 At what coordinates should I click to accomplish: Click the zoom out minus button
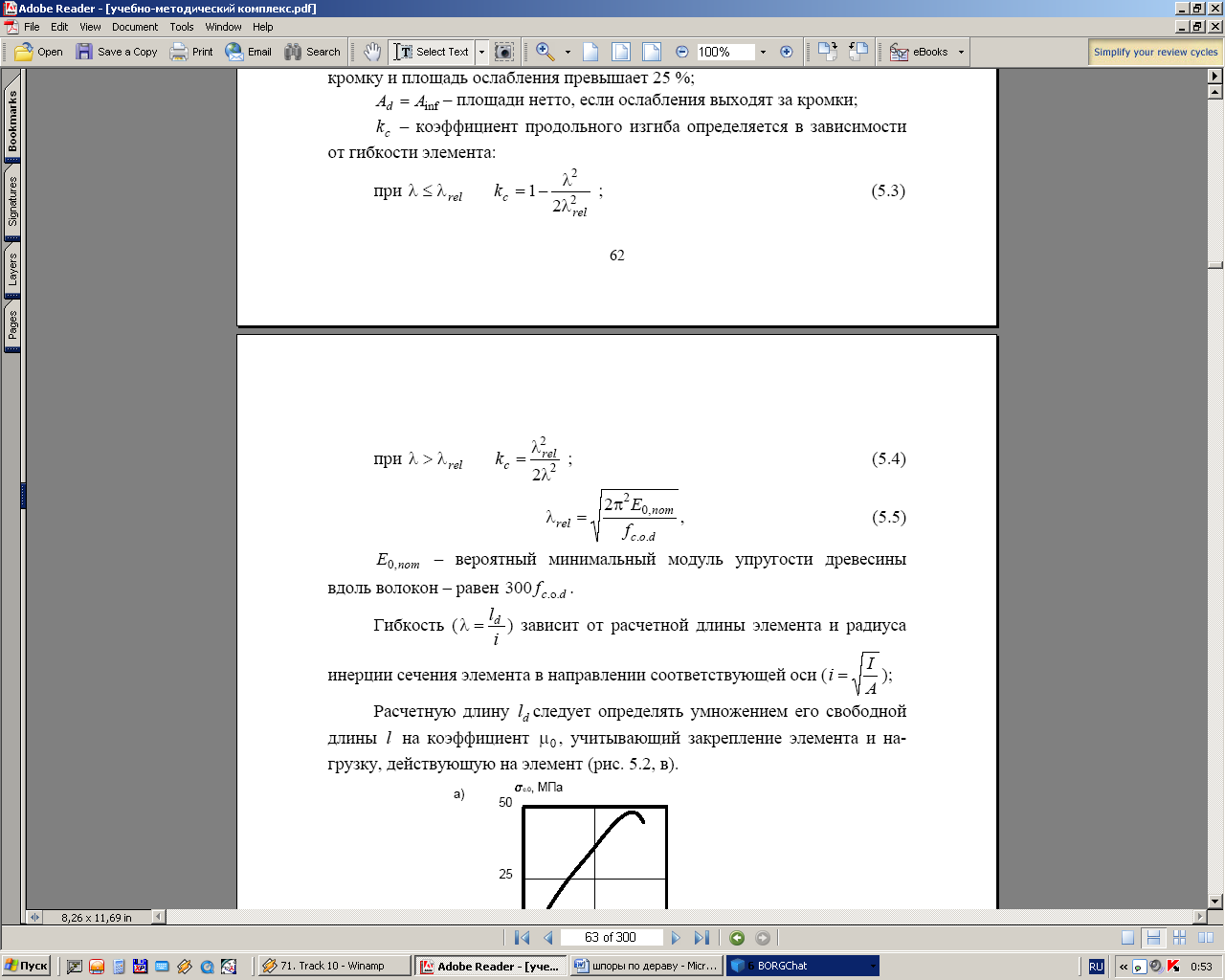point(681,52)
